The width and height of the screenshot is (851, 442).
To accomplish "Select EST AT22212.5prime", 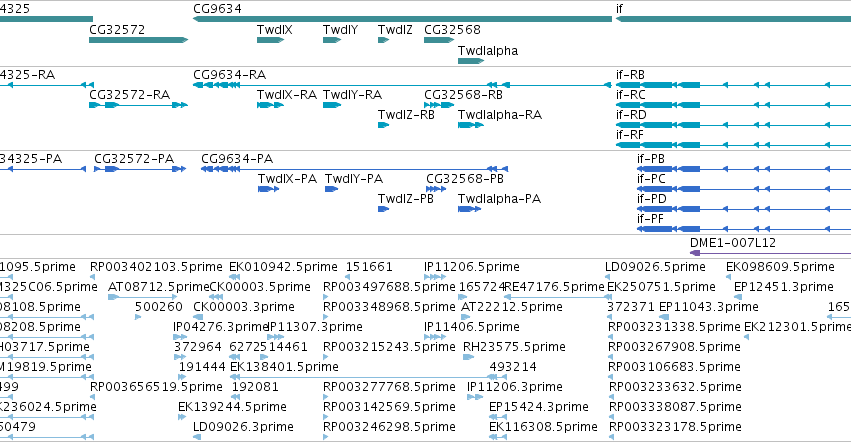I will (512, 307).
